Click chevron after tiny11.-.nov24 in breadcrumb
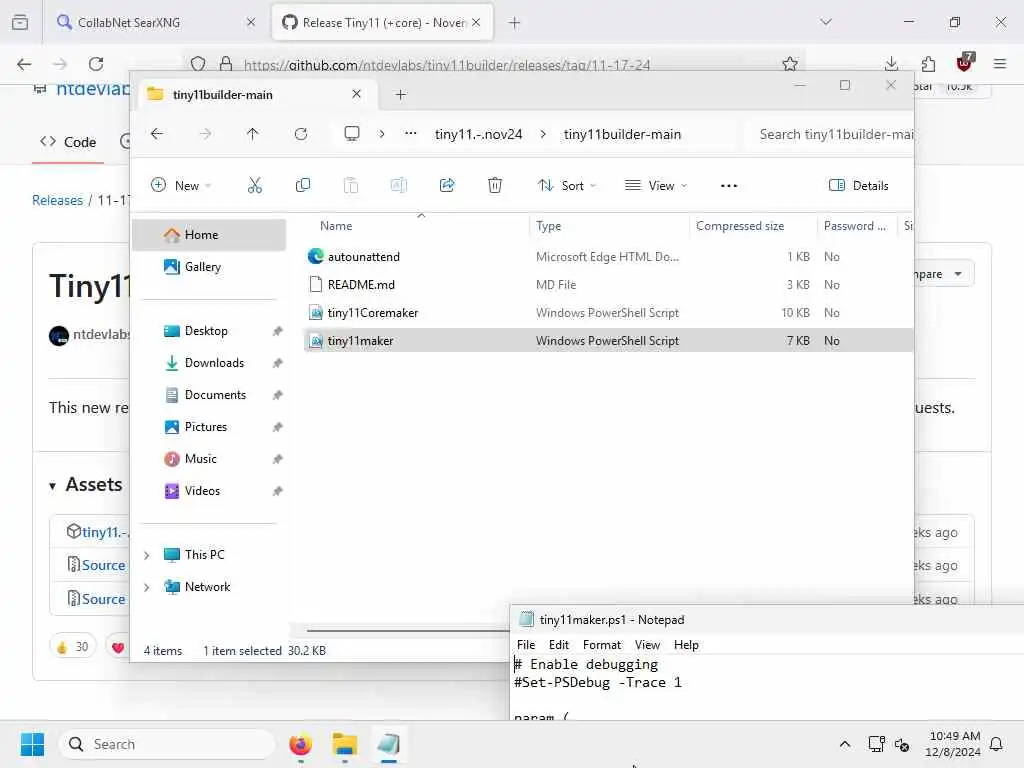This screenshot has width=1024, height=768. pos(543,134)
